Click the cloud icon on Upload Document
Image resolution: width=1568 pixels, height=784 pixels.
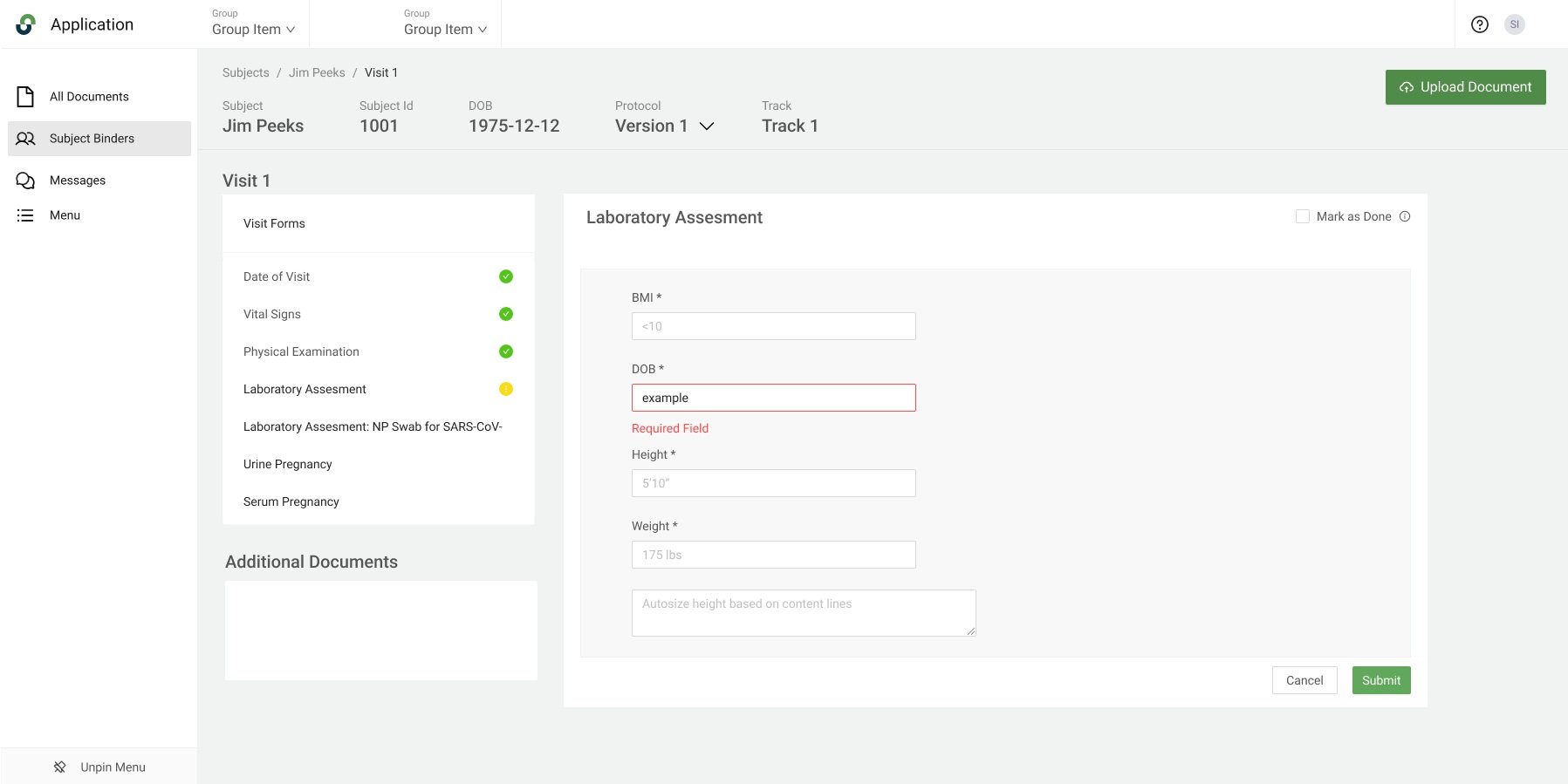click(1407, 87)
